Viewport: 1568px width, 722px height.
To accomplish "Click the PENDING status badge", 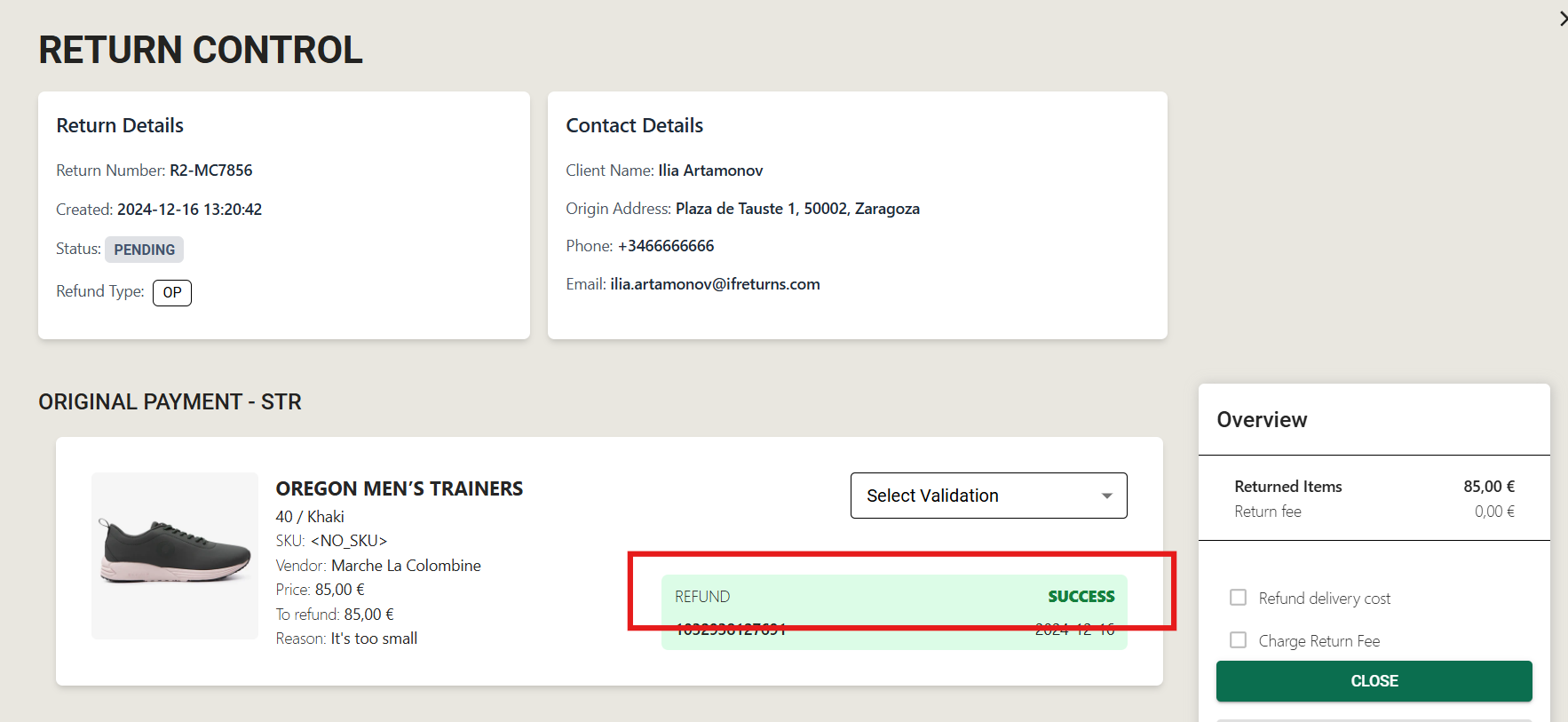I will coord(144,250).
